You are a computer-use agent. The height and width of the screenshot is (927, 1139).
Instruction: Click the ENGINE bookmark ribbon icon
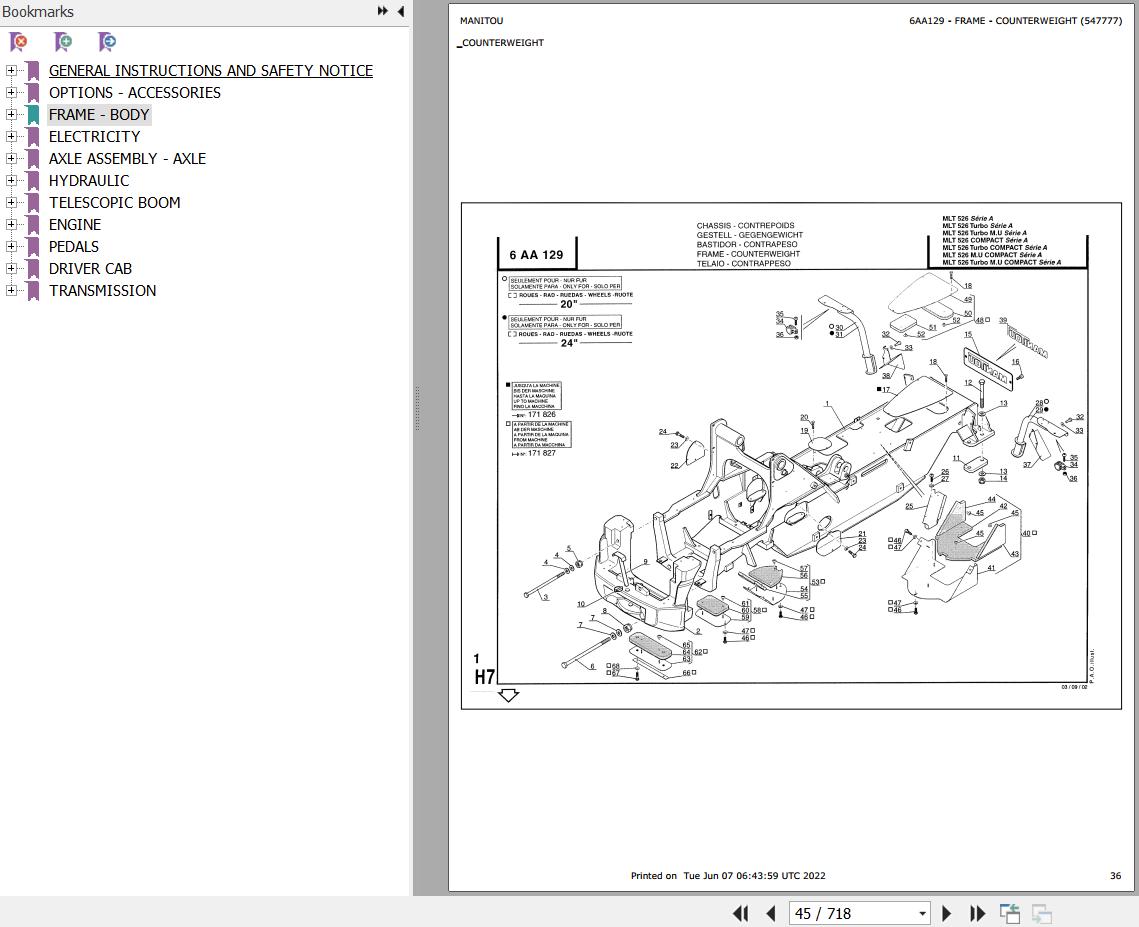tap(33, 224)
